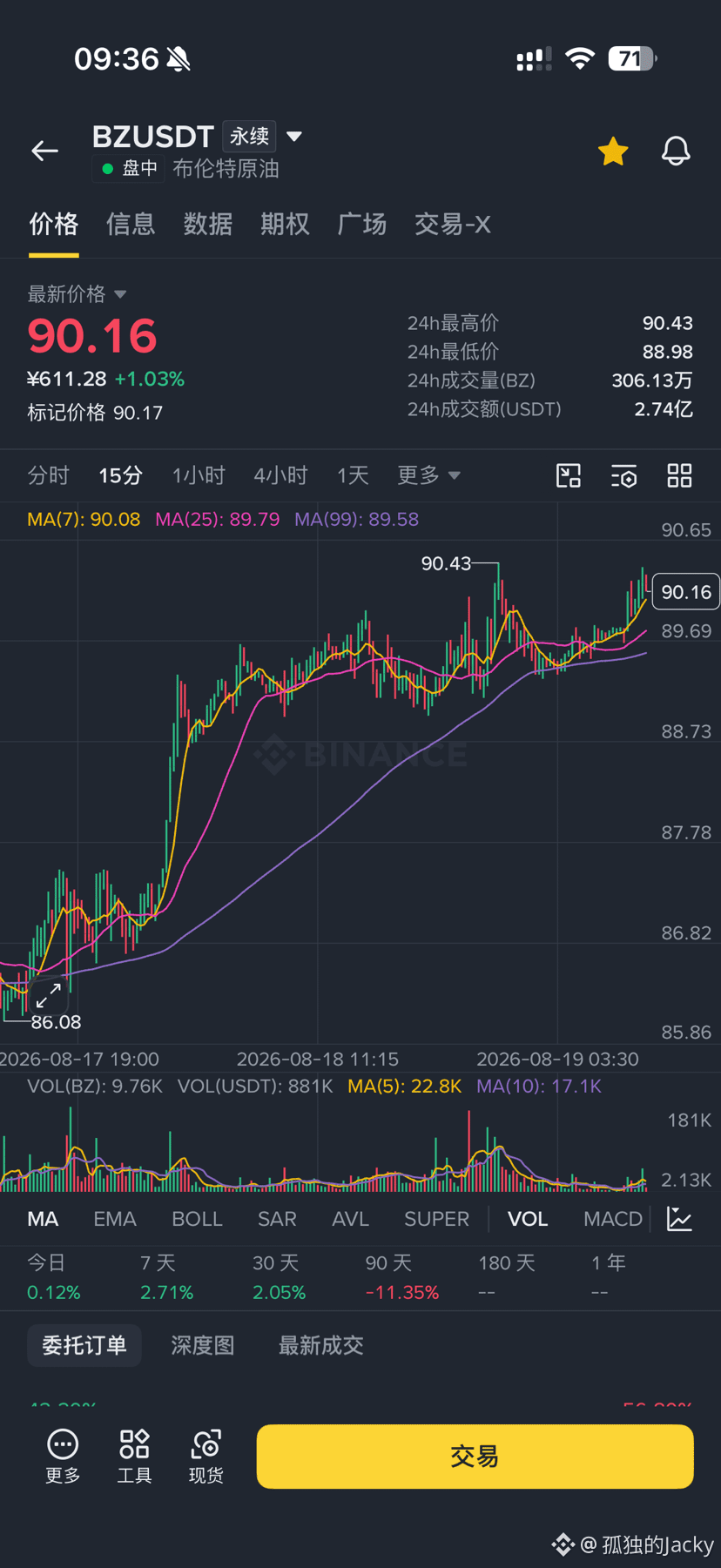Tap the 今日 0.12% performance entry

[54, 1277]
